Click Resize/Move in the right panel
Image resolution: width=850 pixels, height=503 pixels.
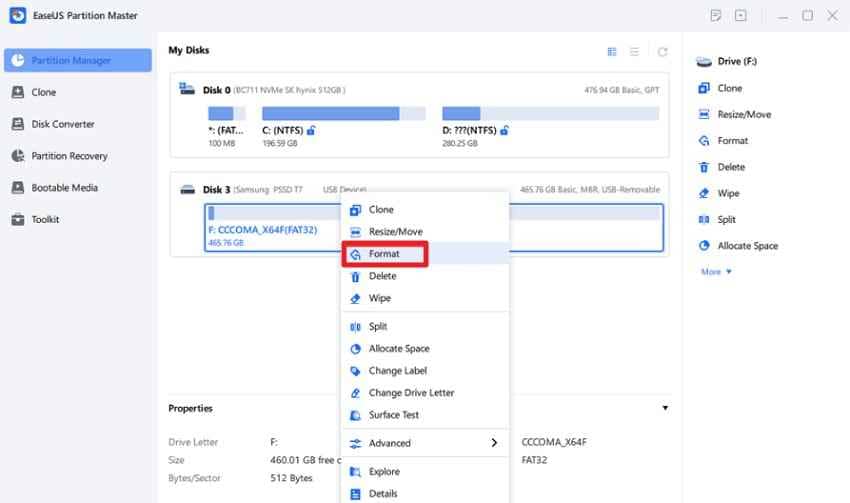(x=735, y=114)
